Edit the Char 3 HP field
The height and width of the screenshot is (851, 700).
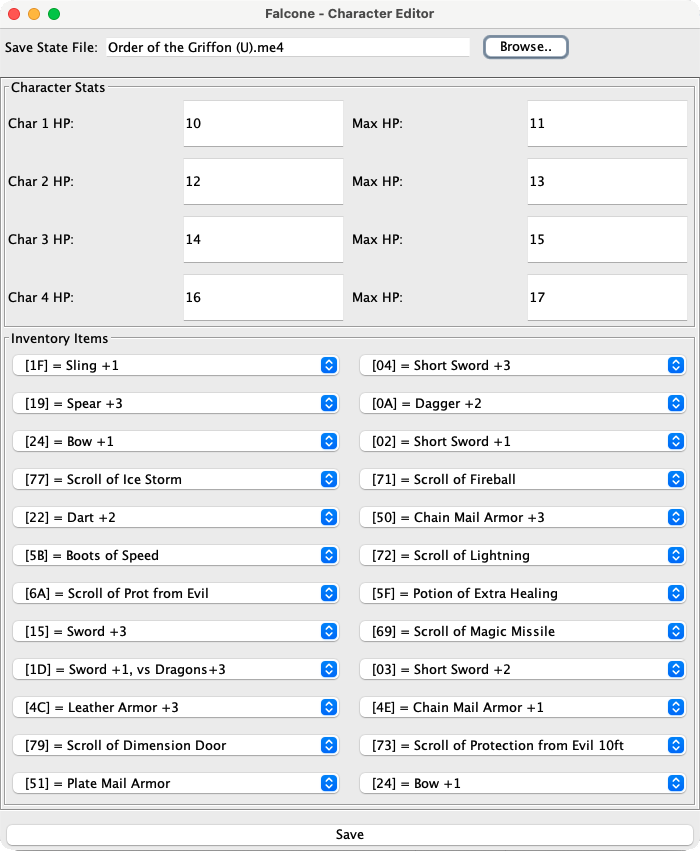click(x=263, y=239)
